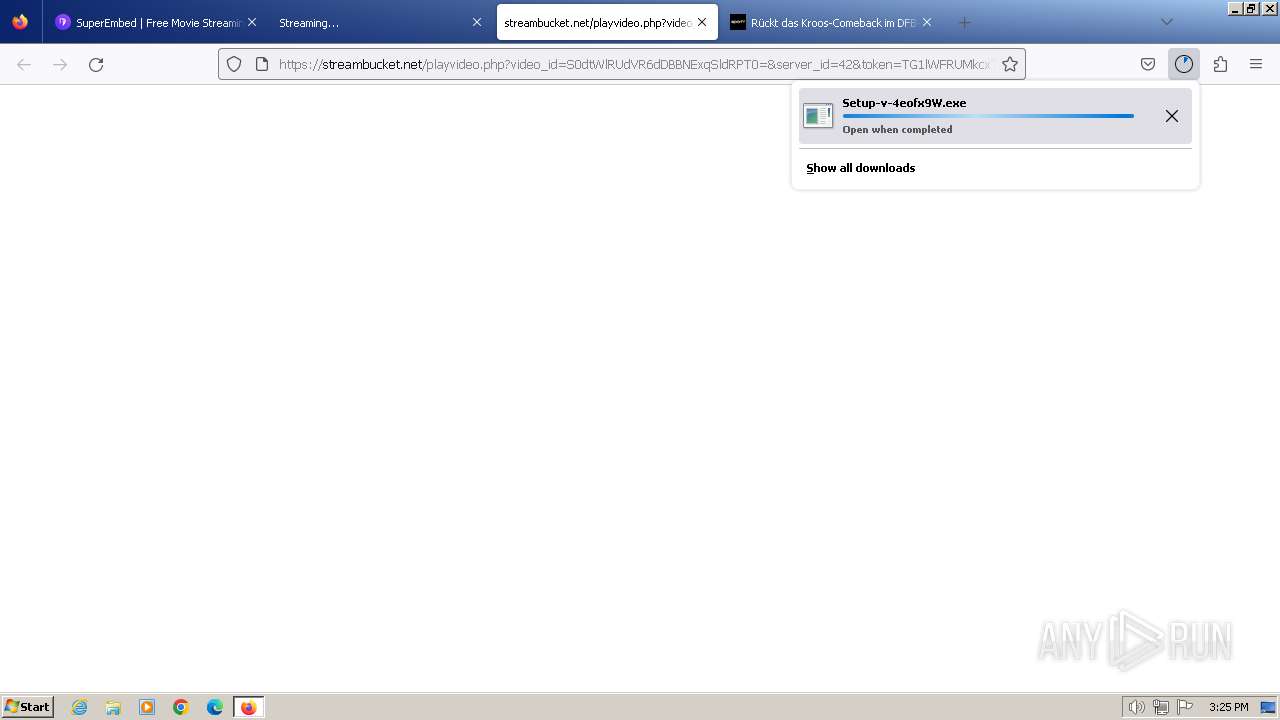Image resolution: width=1280 pixels, height=720 pixels.
Task: Toggle the downloads panel button
Action: [x=1184, y=64]
